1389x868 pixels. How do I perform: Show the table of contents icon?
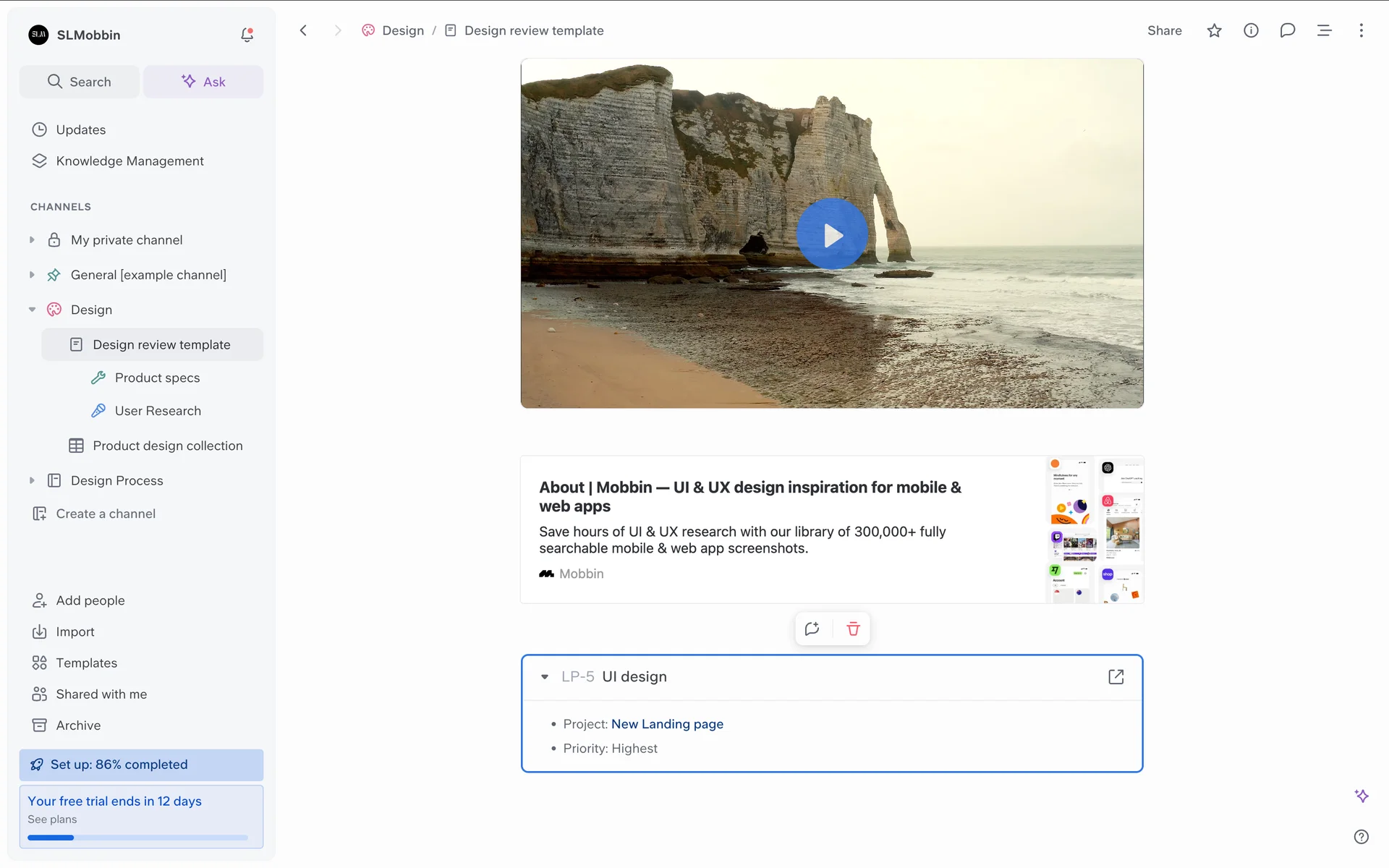[1324, 30]
